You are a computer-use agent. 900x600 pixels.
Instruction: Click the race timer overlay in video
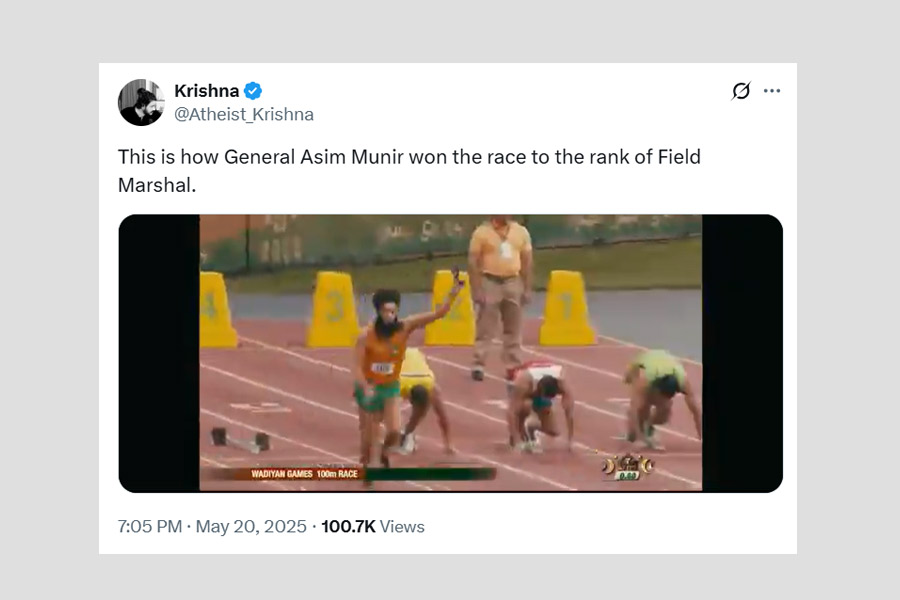tap(627, 468)
